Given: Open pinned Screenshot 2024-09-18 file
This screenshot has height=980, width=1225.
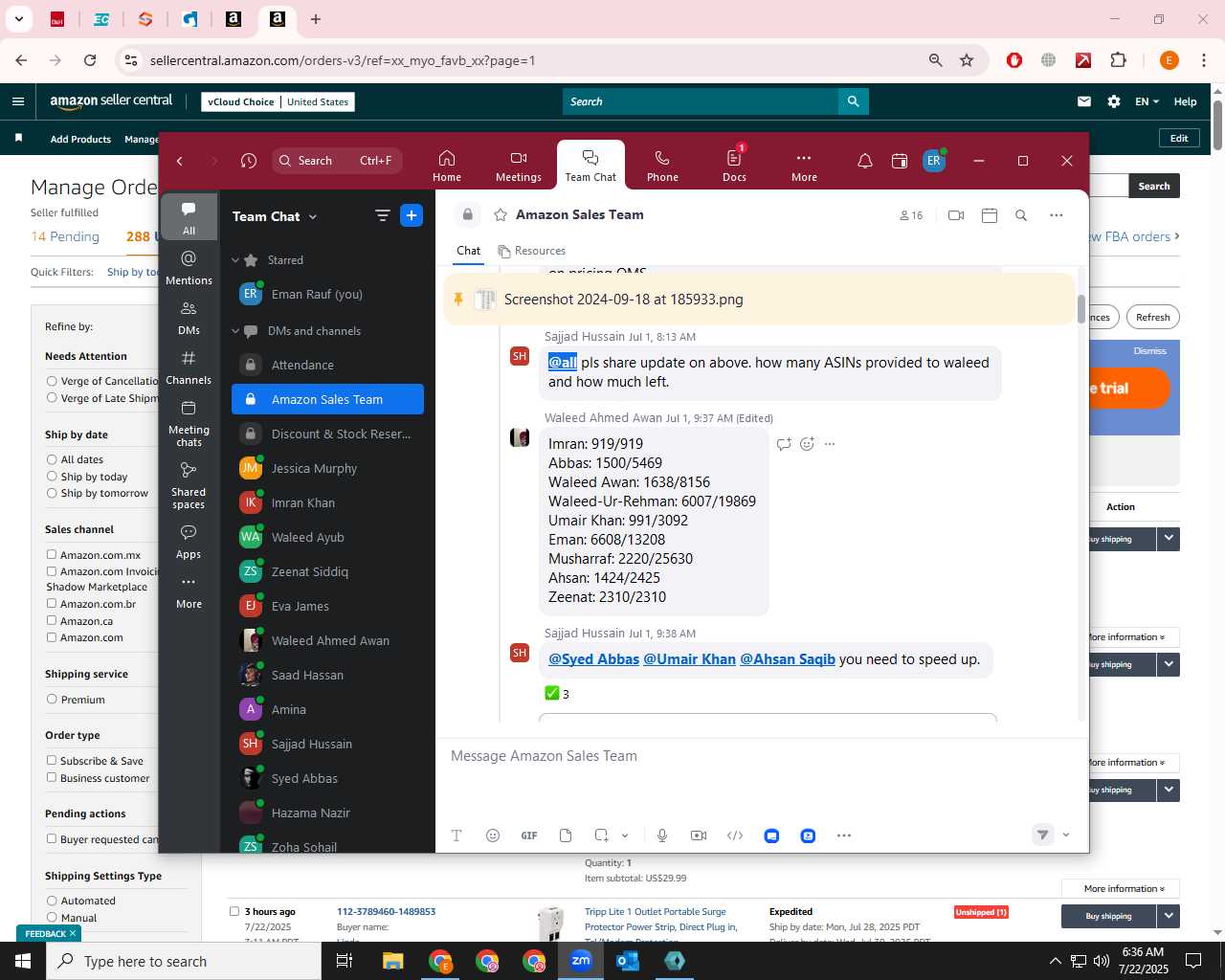Looking at the screenshot, I should click(623, 300).
